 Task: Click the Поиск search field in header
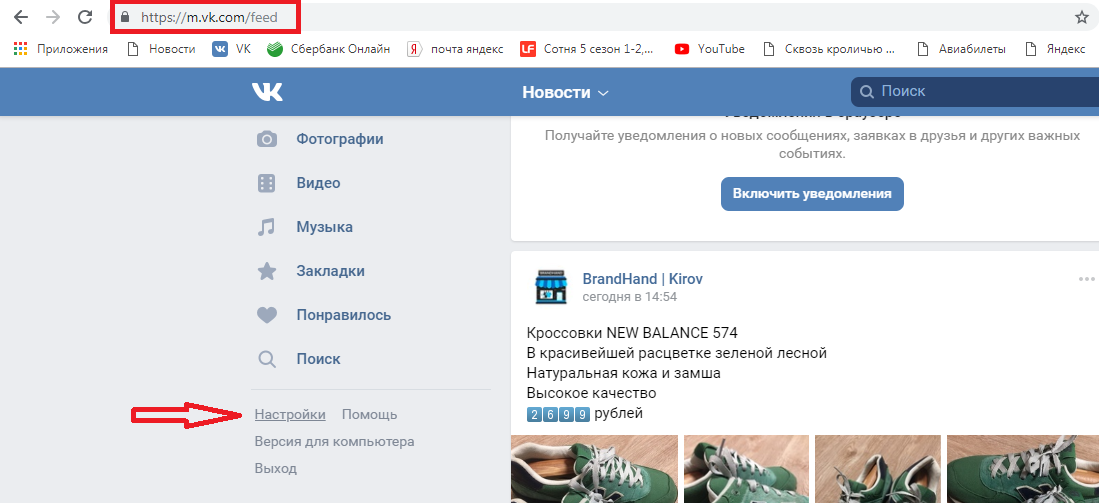pyautogui.click(x=975, y=92)
